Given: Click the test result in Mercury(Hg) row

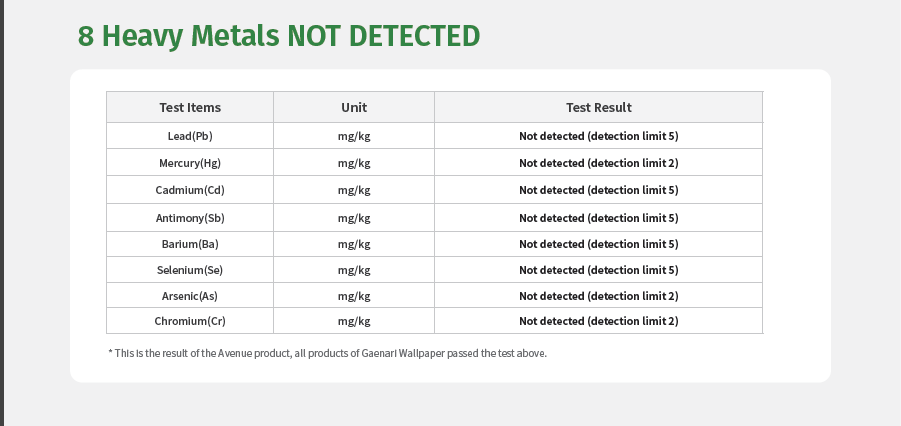Looking at the screenshot, I should (598, 163).
